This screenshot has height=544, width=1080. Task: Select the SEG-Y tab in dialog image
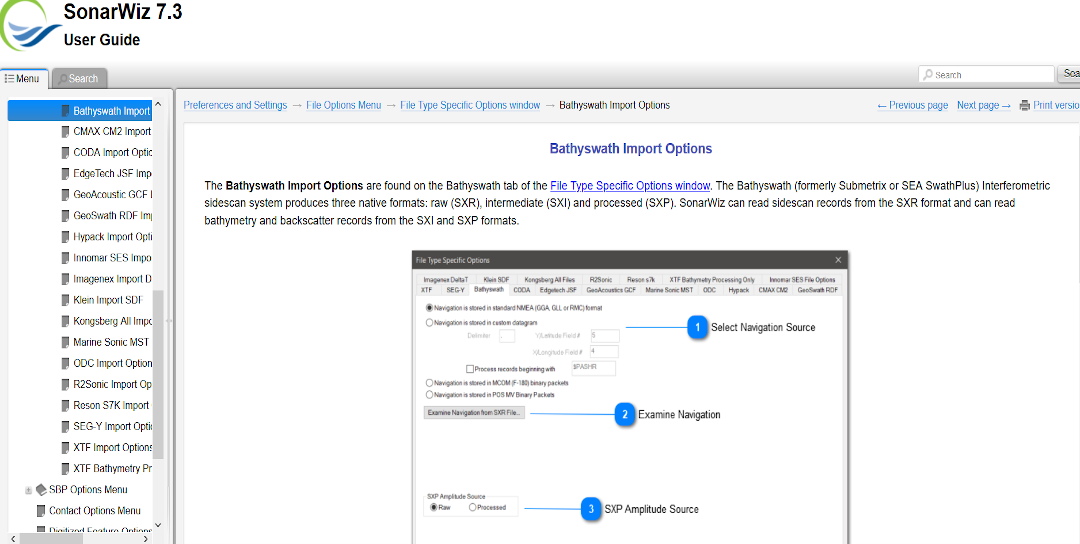tap(455, 291)
